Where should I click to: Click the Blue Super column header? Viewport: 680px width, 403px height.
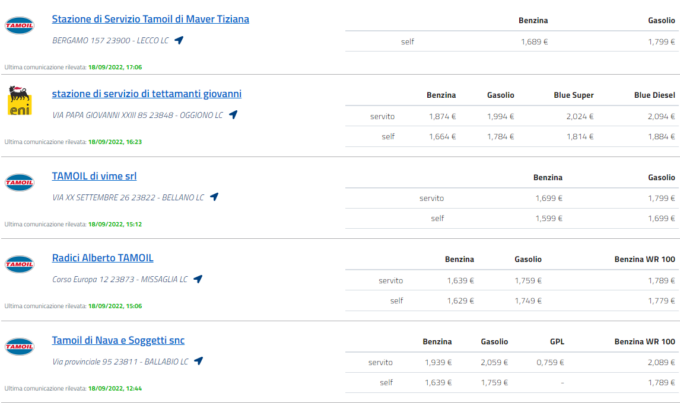(574, 95)
